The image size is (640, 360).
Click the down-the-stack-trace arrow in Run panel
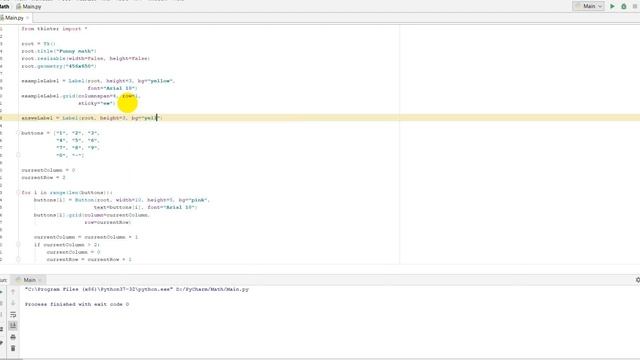[x=13, y=303]
